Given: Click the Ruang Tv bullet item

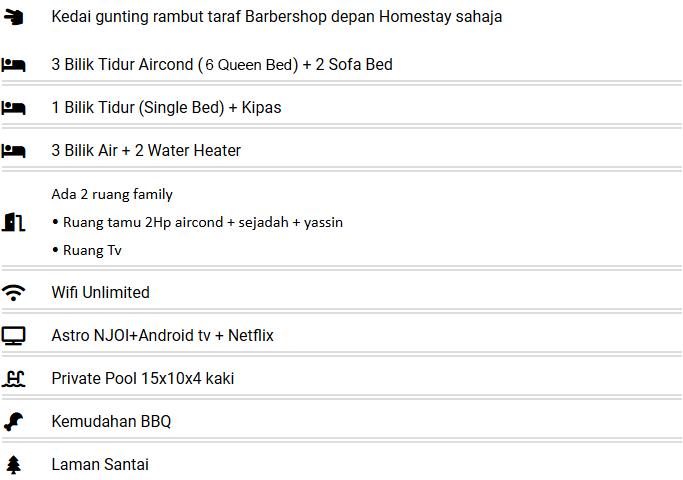Looking at the screenshot, I should (x=92, y=250).
